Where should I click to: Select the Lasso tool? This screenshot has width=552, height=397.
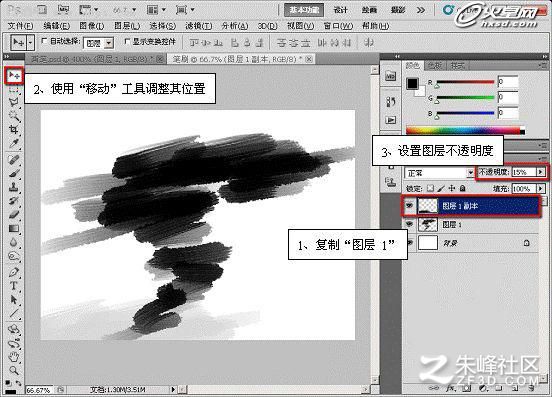[x=14, y=102]
